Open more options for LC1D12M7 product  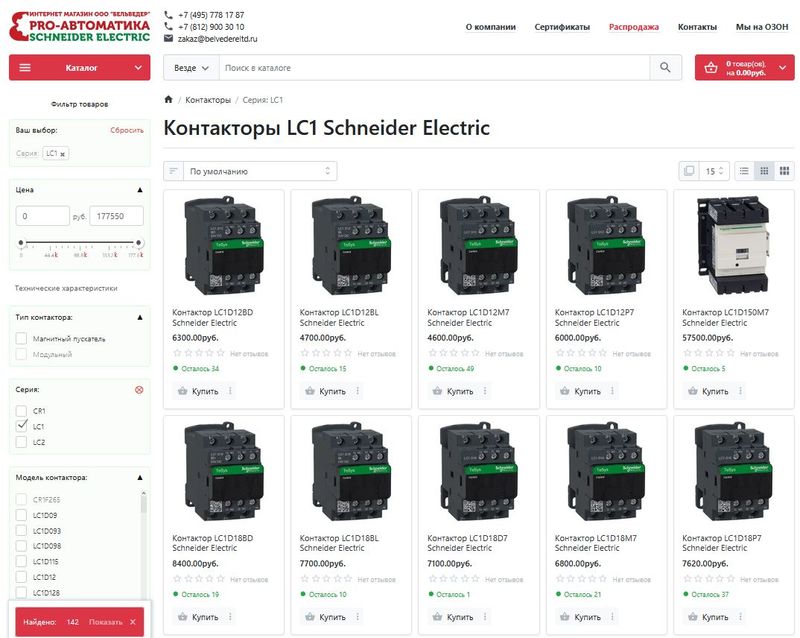(x=485, y=391)
